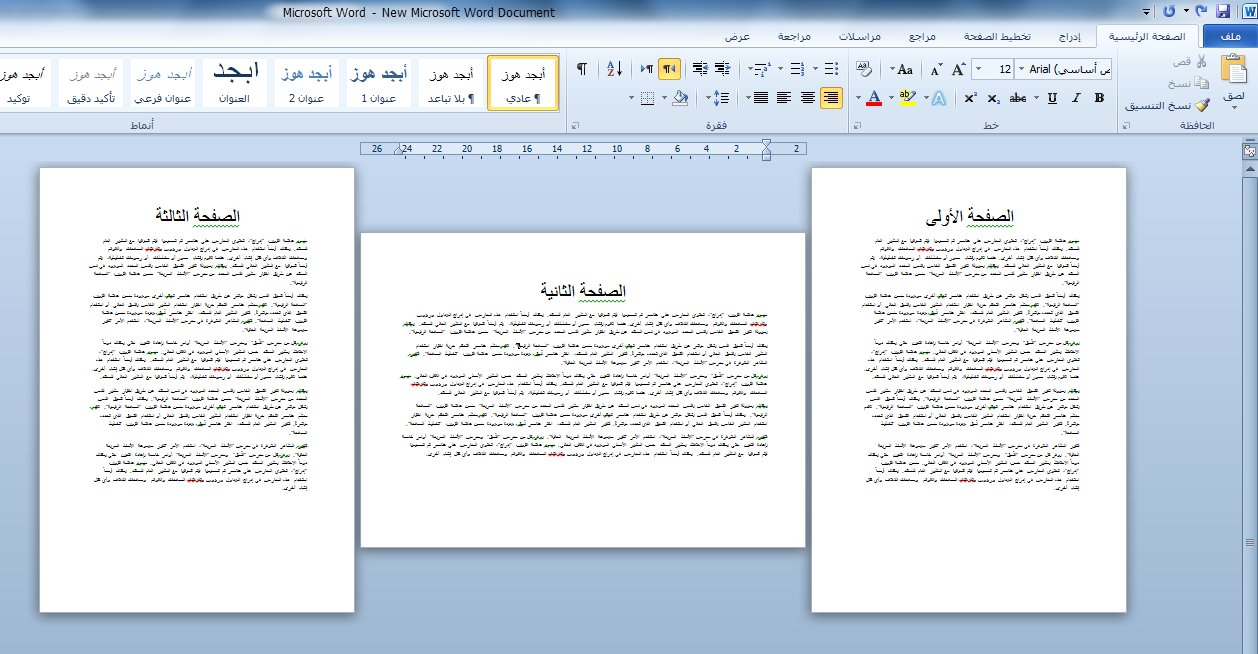The width and height of the screenshot is (1258, 654).
Task: Switch to the إدراج (Insert) ribbon tab
Action: point(1069,37)
